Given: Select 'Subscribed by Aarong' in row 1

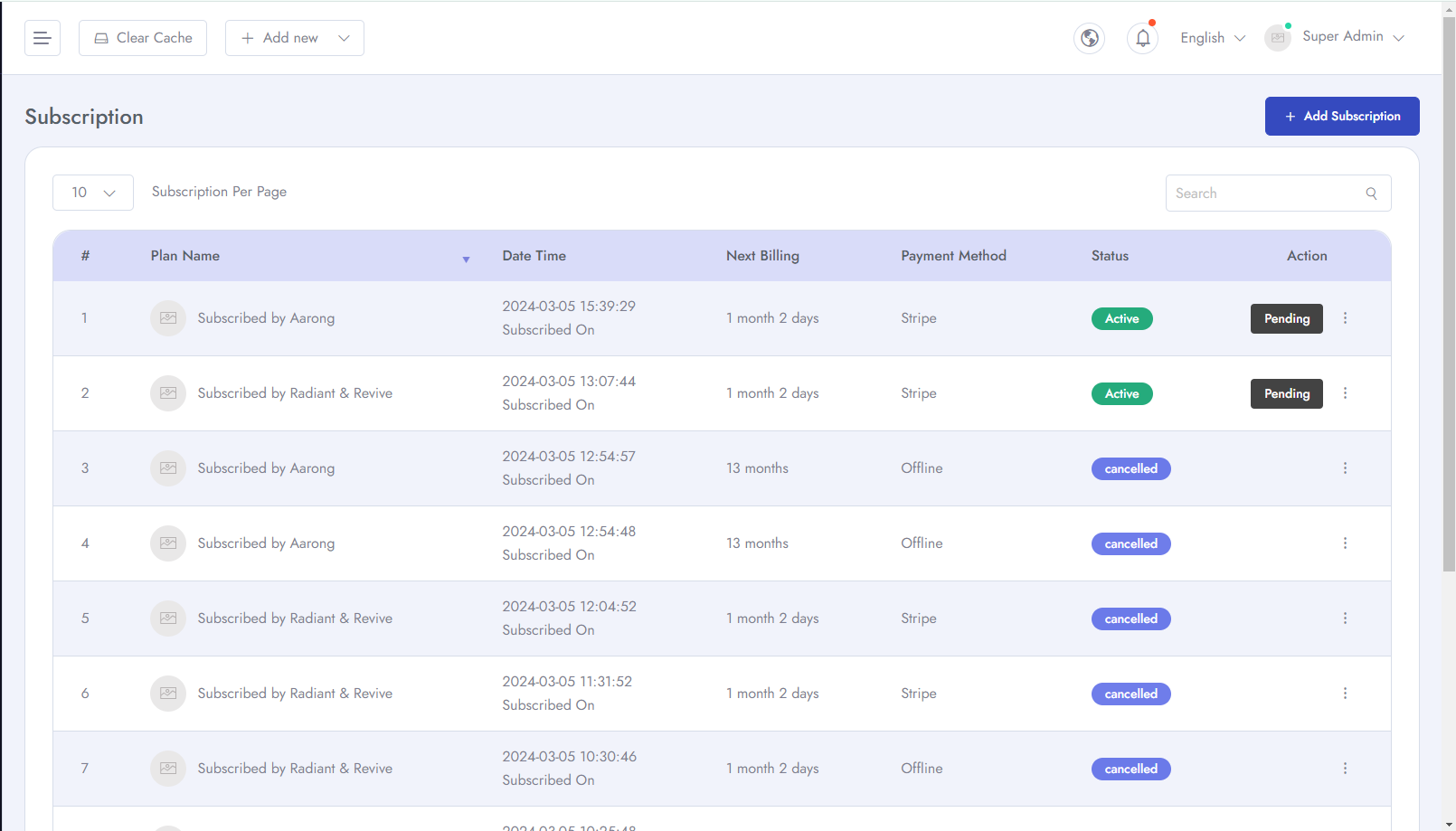Looking at the screenshot, I should (266, 318).
